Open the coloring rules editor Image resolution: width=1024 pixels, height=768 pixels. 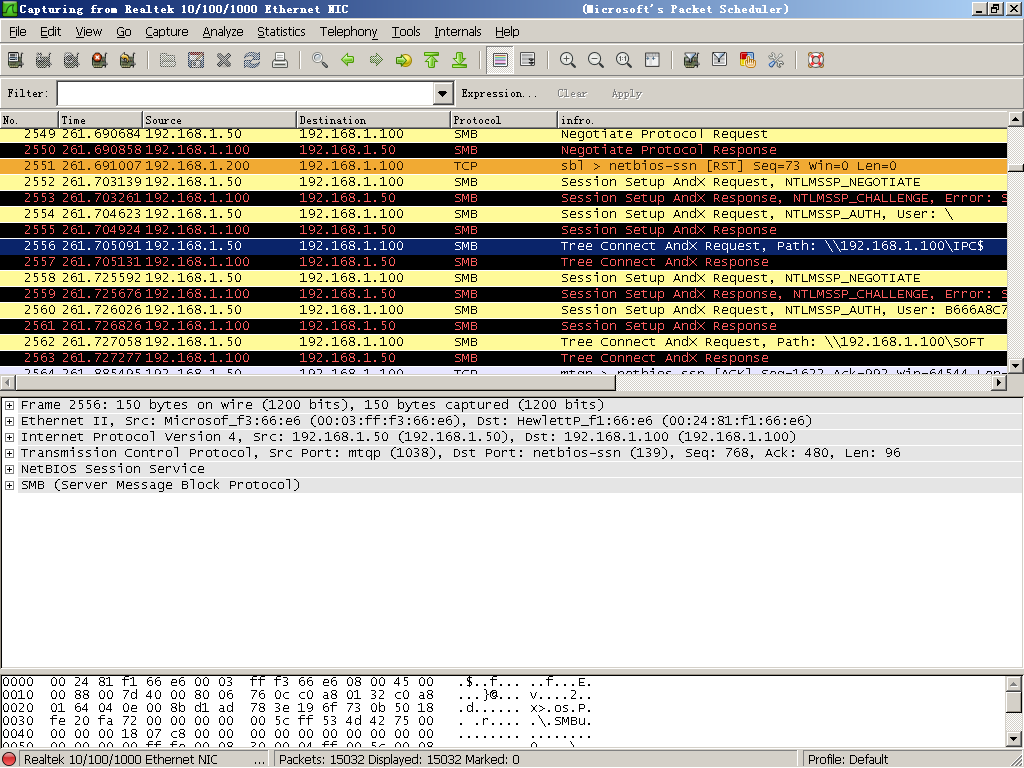click(x=747, y=60)
